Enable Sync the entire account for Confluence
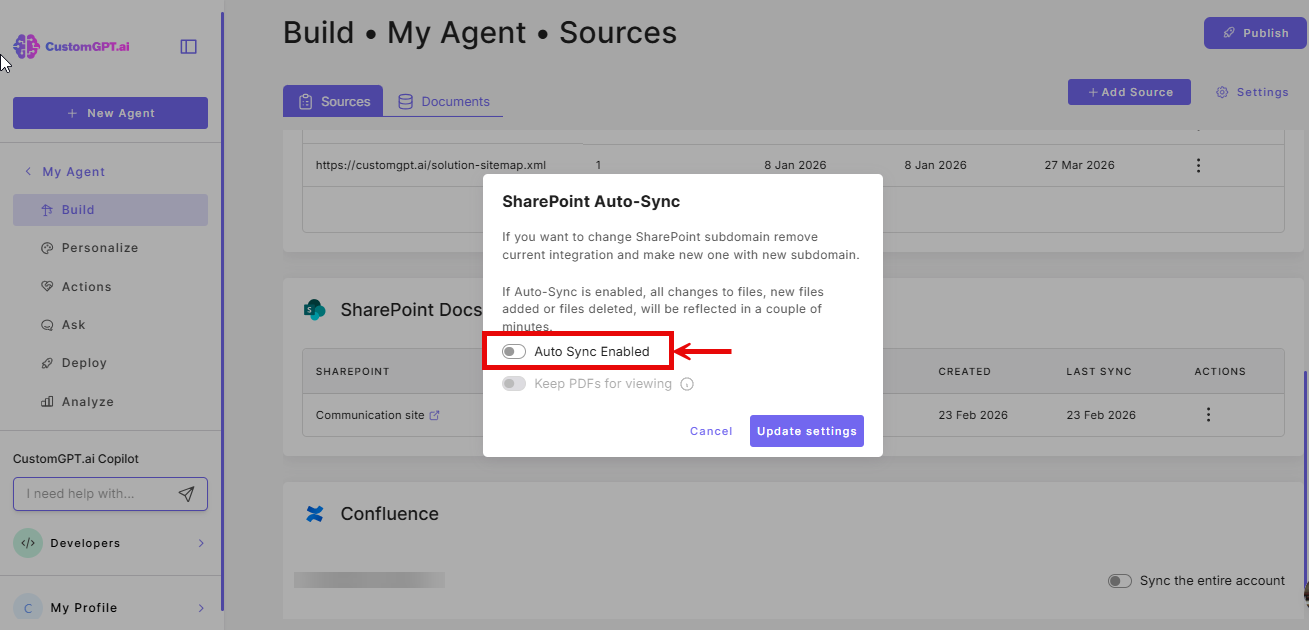The width and height of the screenshot is (1309, 630). point(1120,580)
